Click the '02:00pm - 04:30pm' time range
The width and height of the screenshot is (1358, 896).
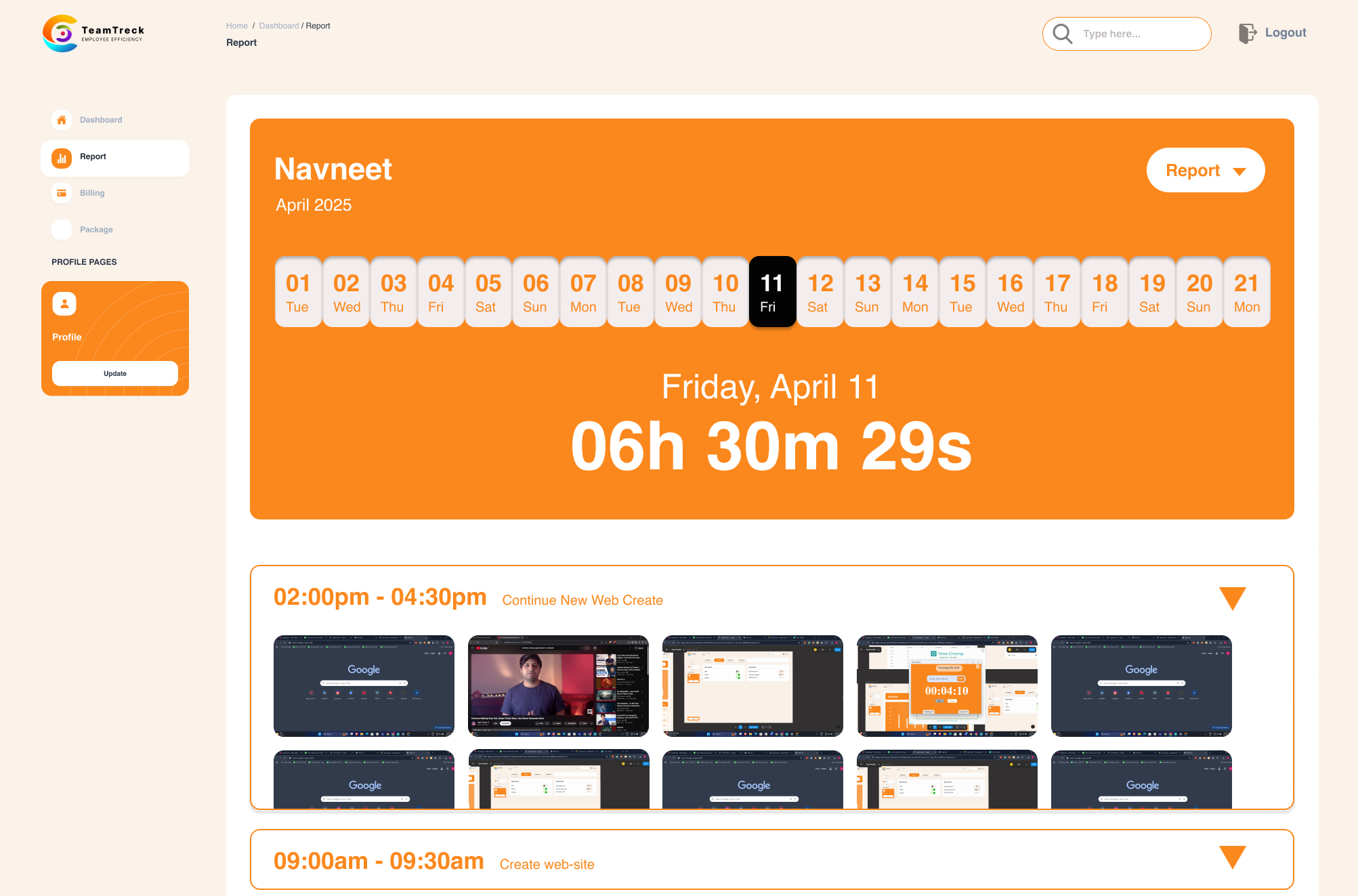point(380,597)
